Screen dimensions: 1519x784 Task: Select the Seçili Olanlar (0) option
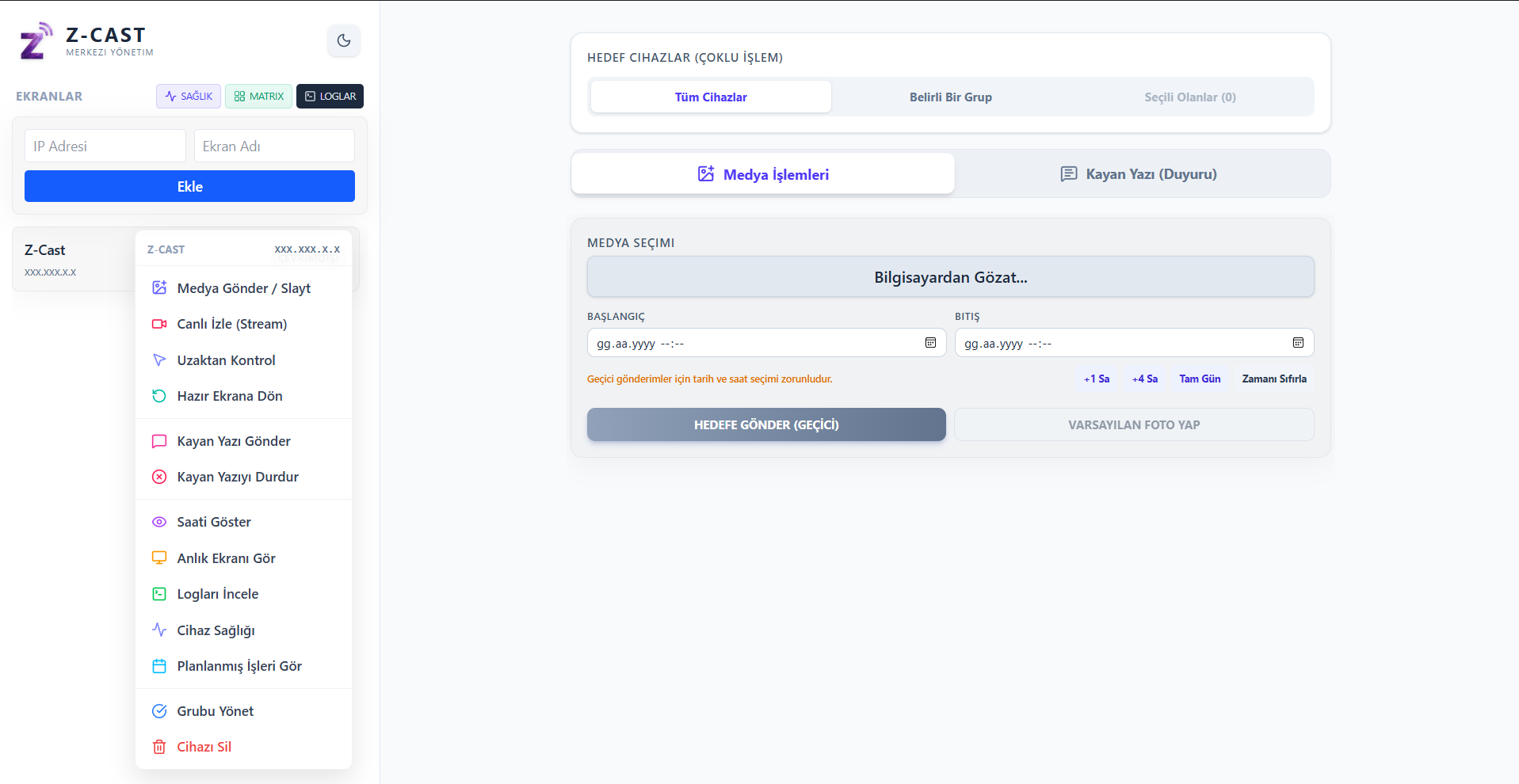1190,97
